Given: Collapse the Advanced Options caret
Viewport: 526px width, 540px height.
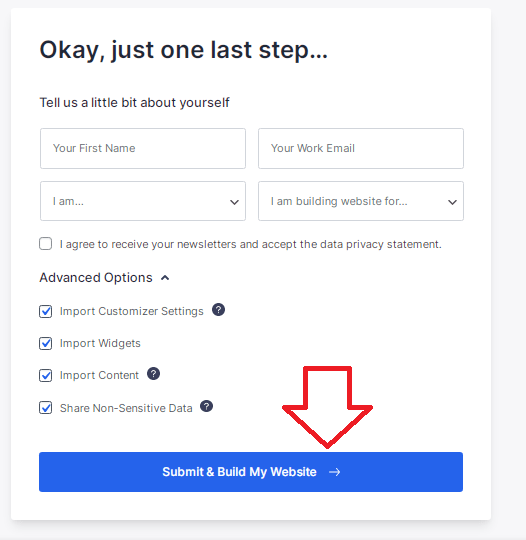Looking at the screenshot, I should pos(165,278).
